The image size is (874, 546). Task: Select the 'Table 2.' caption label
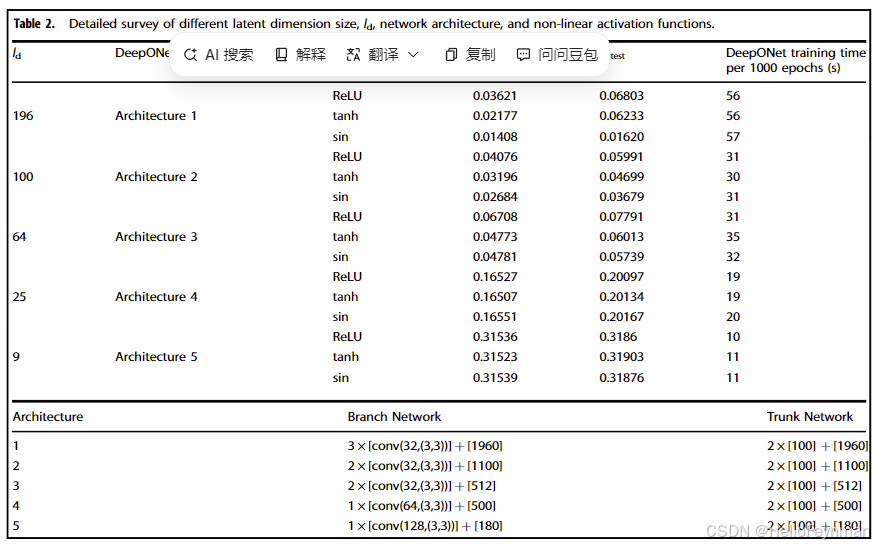point(34,24)
